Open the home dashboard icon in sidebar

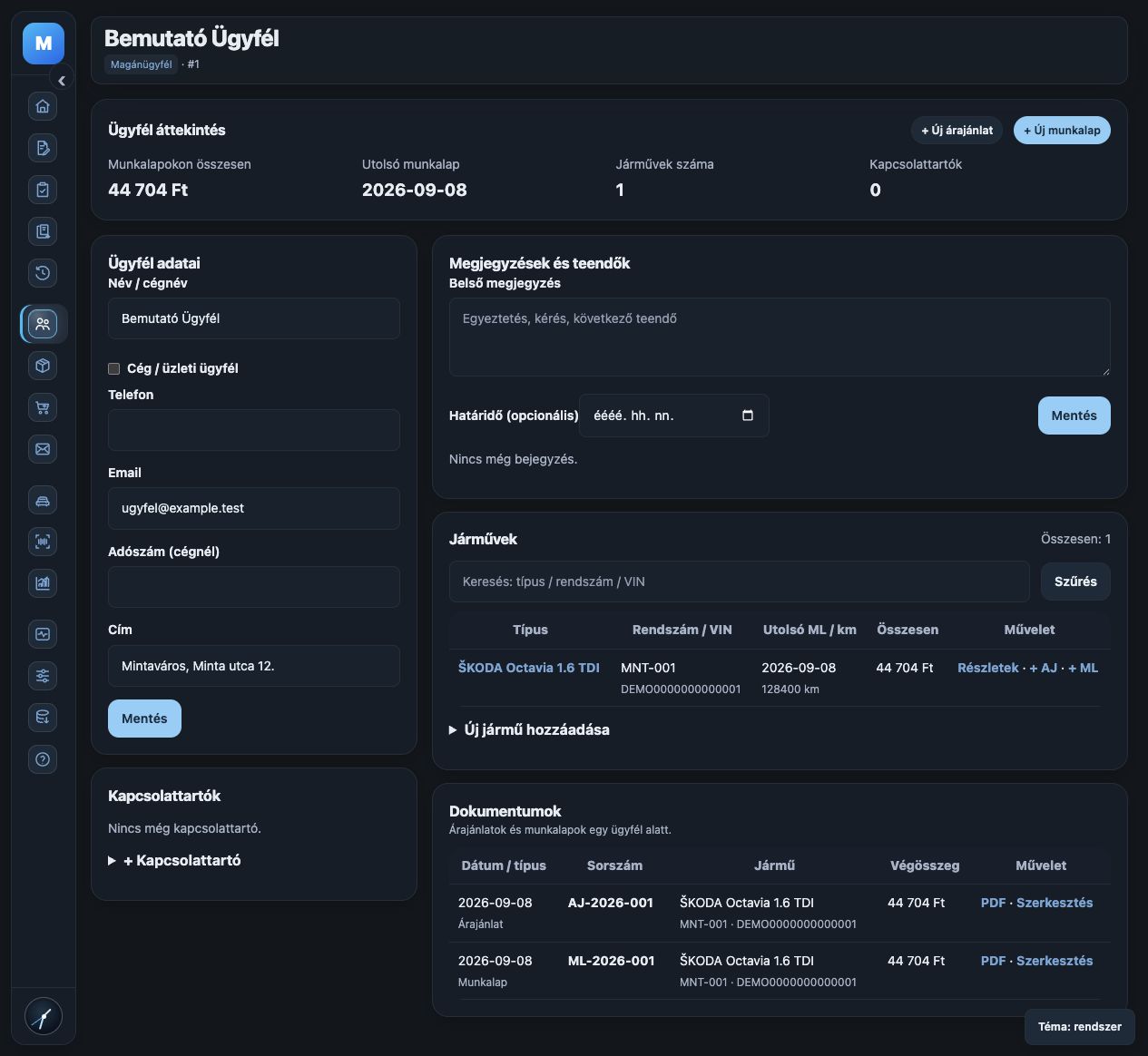(43, 106)
